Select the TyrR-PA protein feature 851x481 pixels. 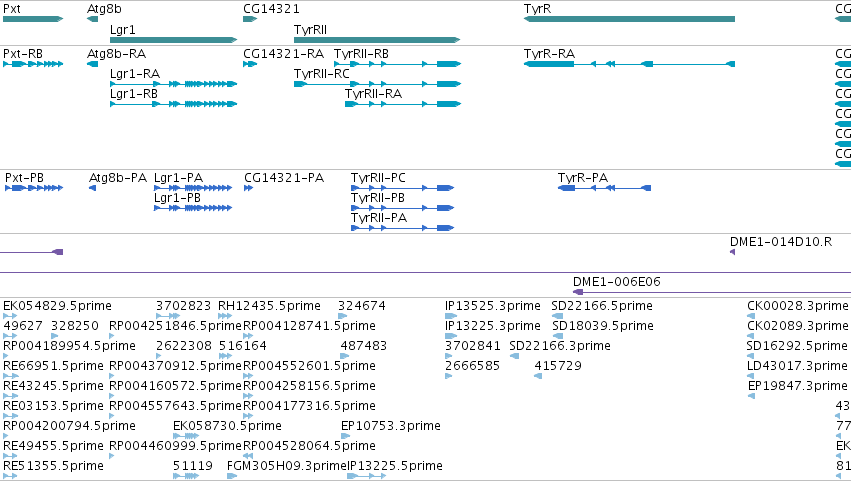pos(605,188)
